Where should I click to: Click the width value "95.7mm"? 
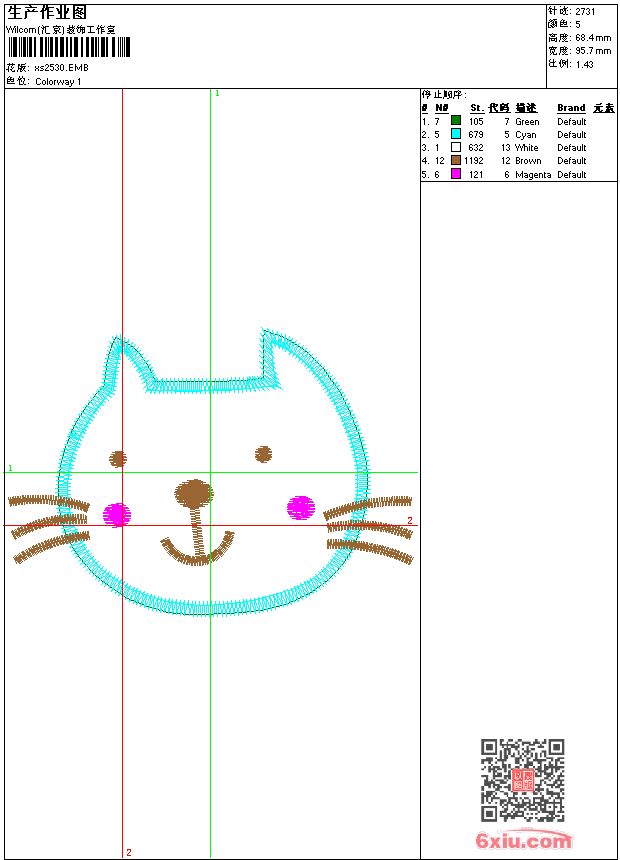(x=593, y=51)
